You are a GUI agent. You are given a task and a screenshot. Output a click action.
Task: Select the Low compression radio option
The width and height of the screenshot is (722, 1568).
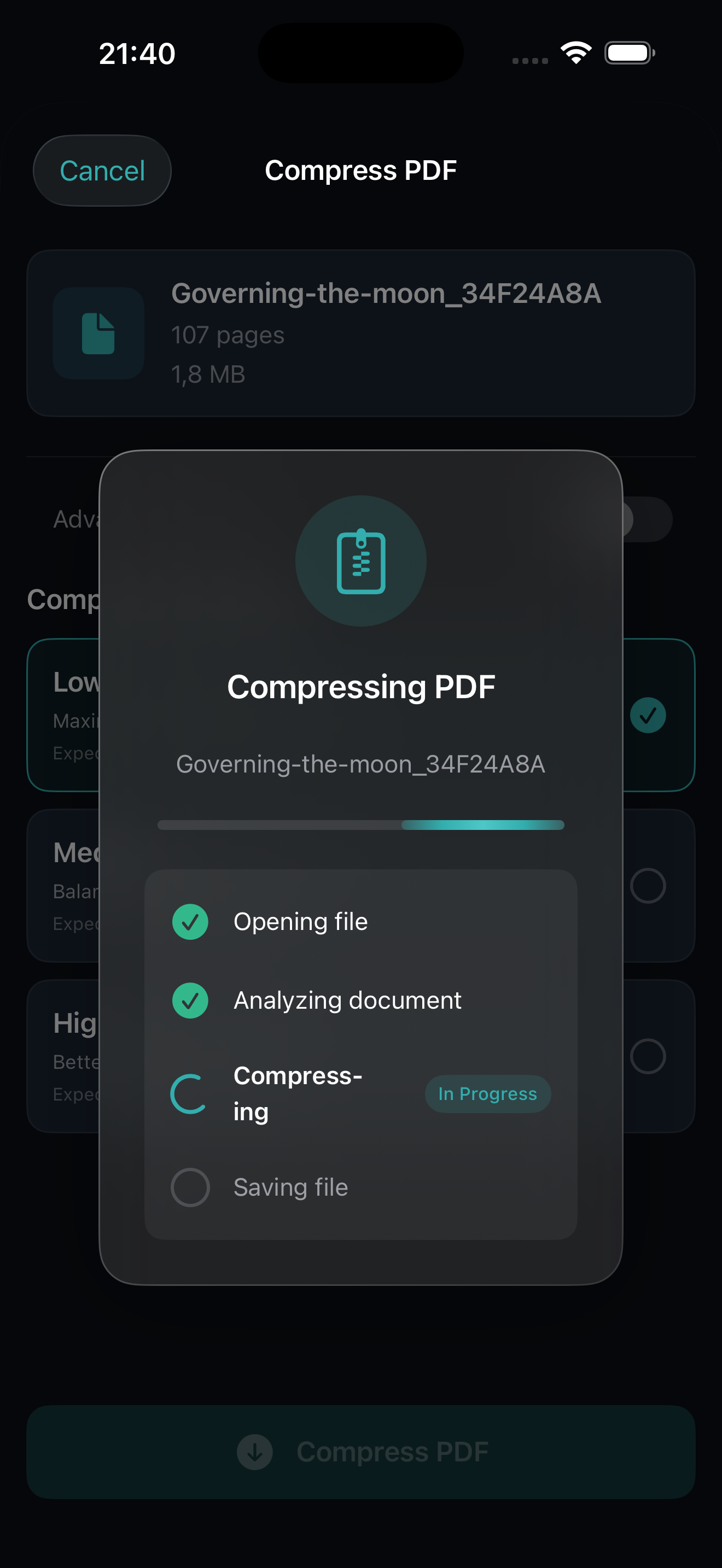[648, 715]
